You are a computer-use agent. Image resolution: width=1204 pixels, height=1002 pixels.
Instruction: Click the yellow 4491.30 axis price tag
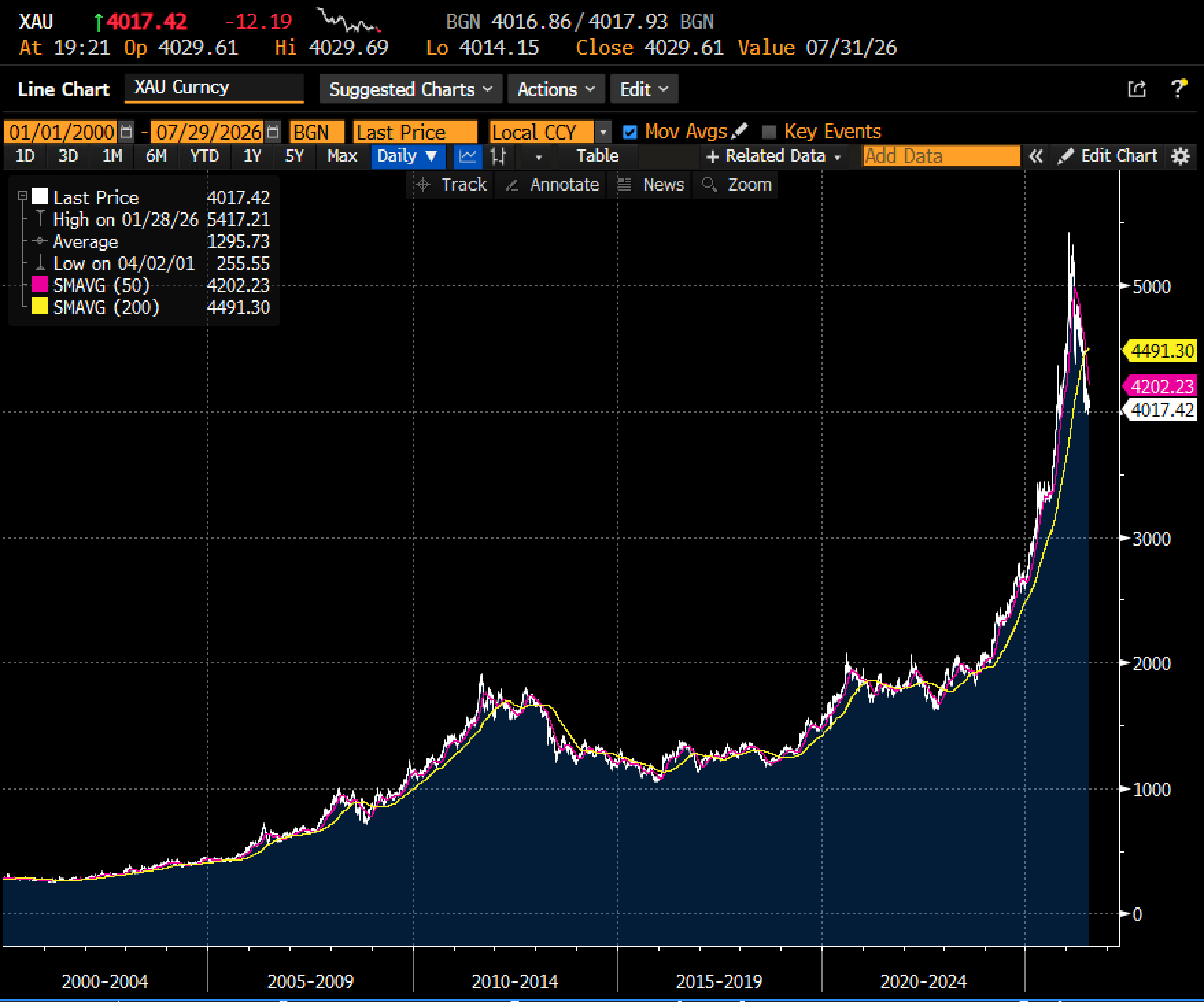1161,352
